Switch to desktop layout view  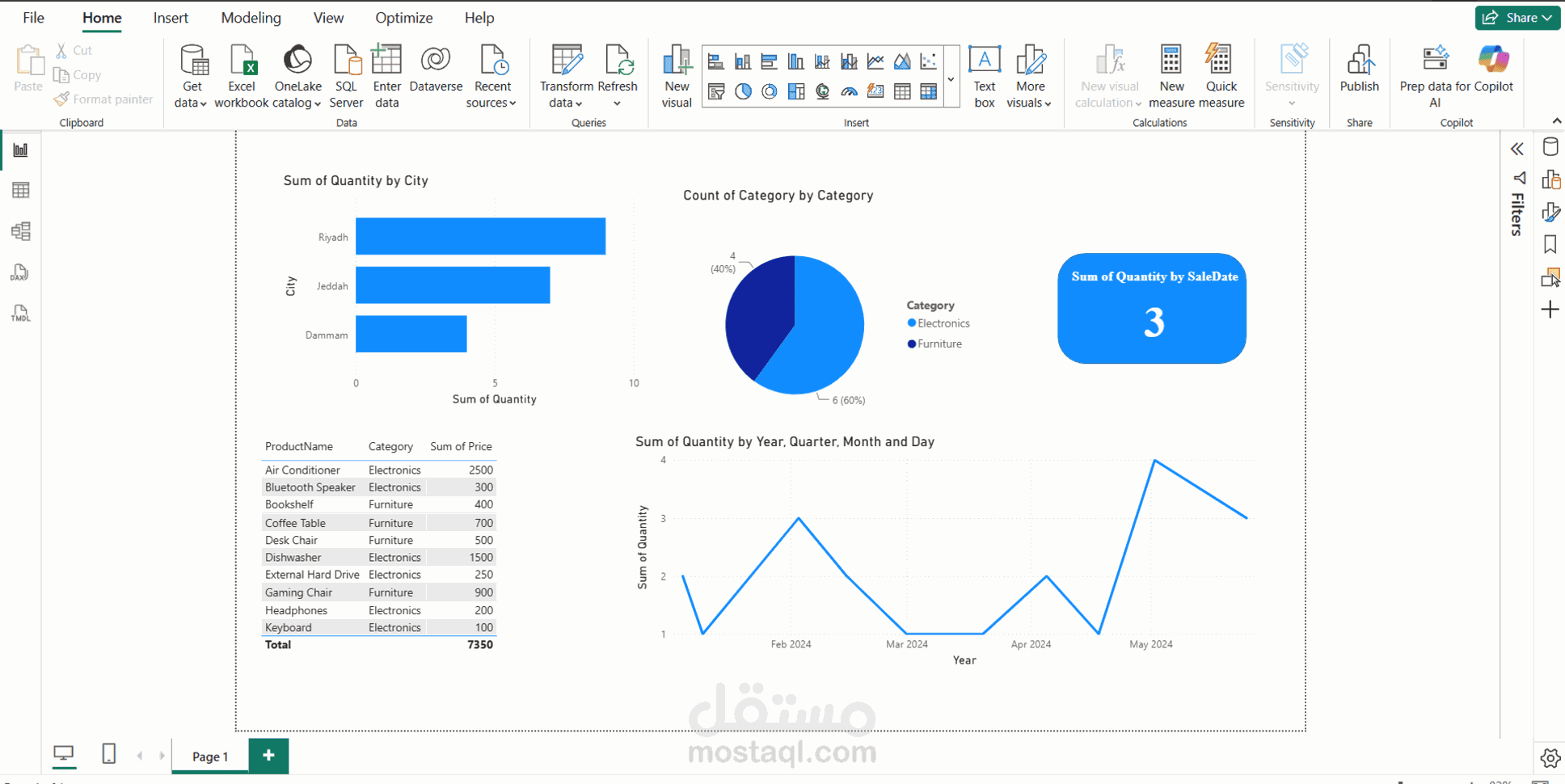[64, 755]
